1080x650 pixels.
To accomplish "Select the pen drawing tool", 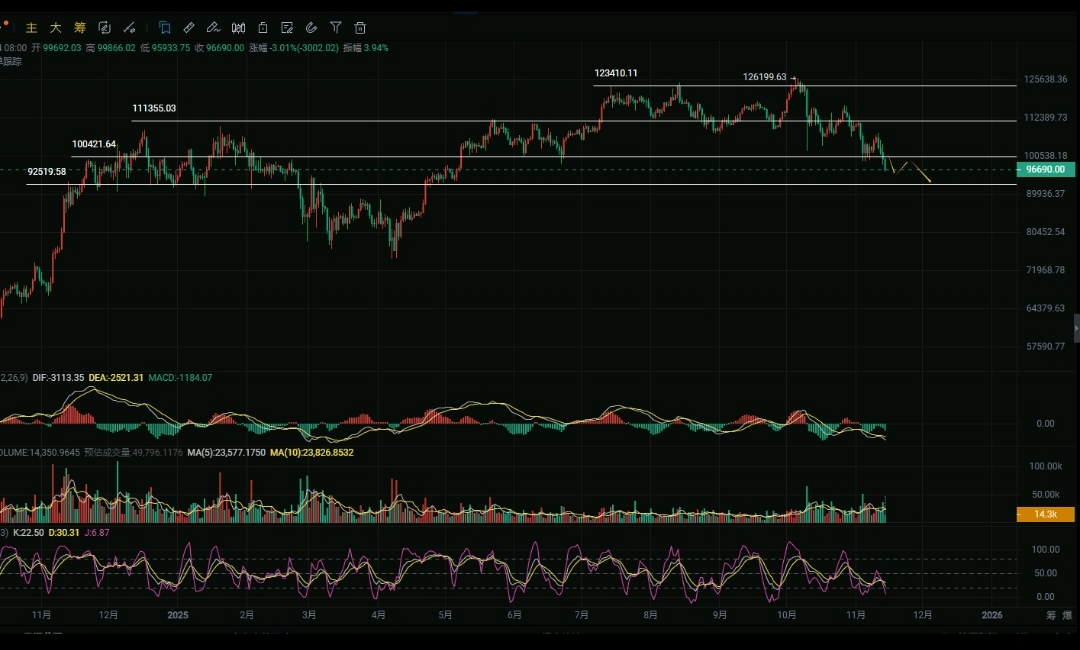I will pyautogui.click(x=213, y=28).
